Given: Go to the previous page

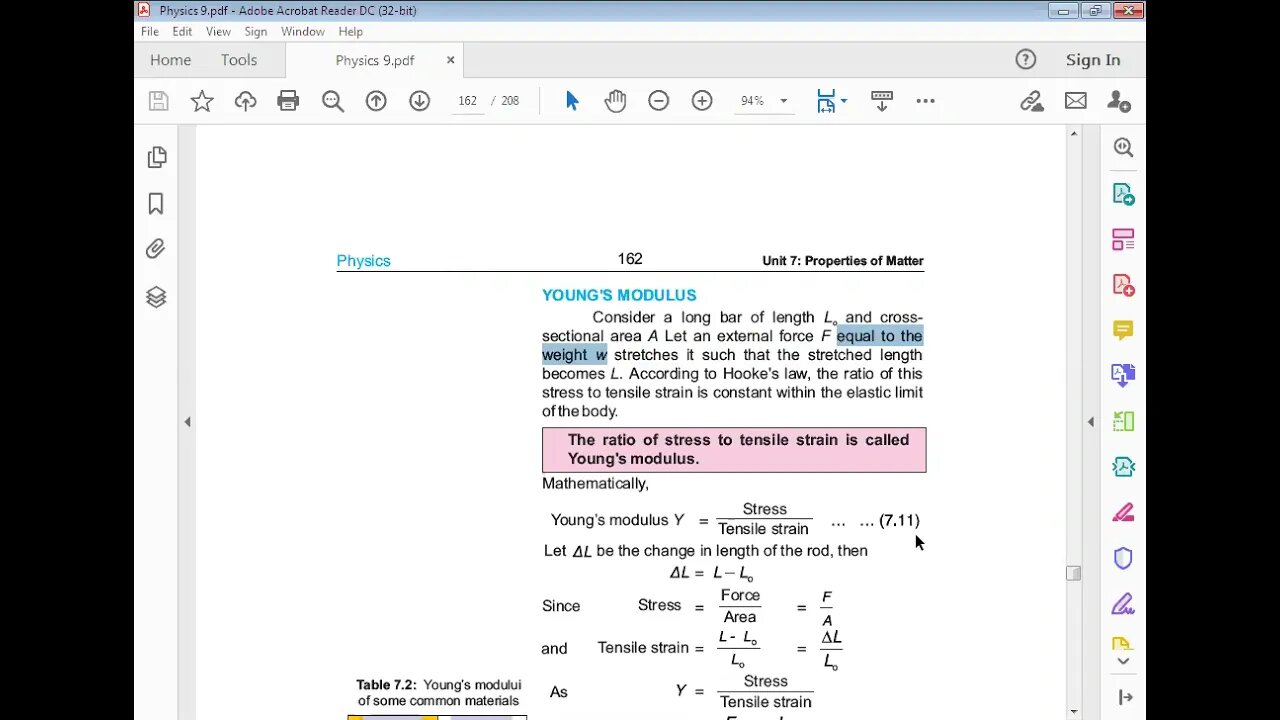Looking at the screenshot, I should (376, 101).
